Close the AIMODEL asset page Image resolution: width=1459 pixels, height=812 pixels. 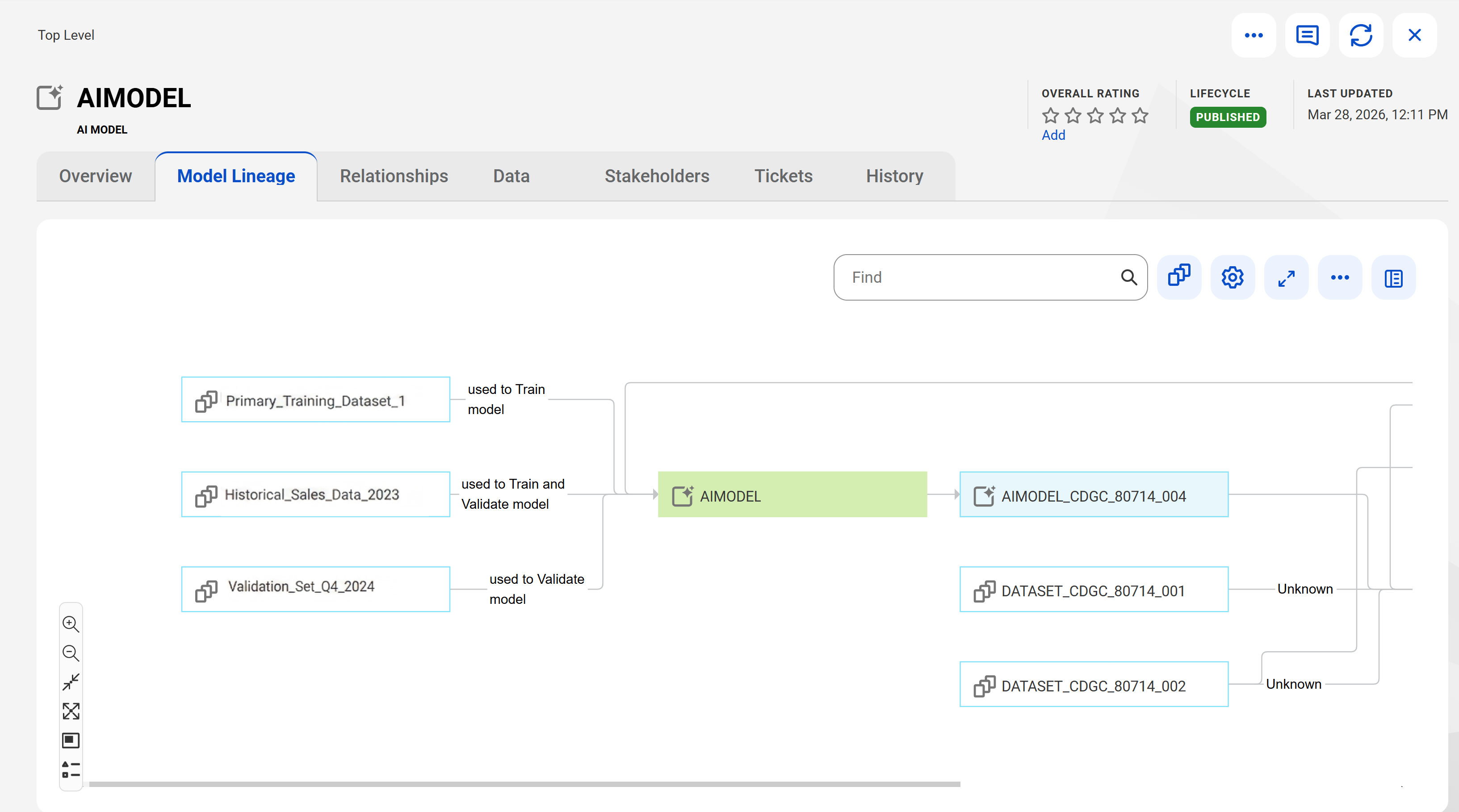pyautogui.click(x=1414, y=35)
